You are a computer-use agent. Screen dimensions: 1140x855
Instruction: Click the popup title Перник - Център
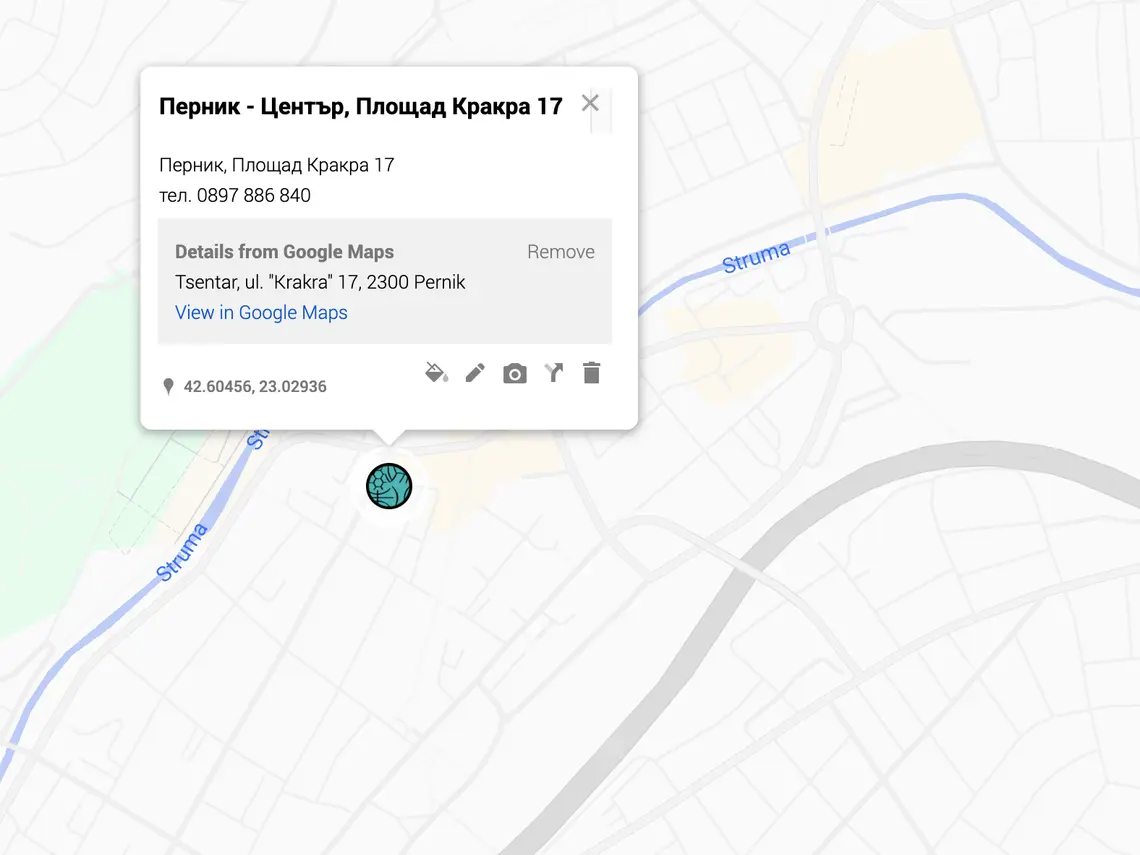click(360, 106)
